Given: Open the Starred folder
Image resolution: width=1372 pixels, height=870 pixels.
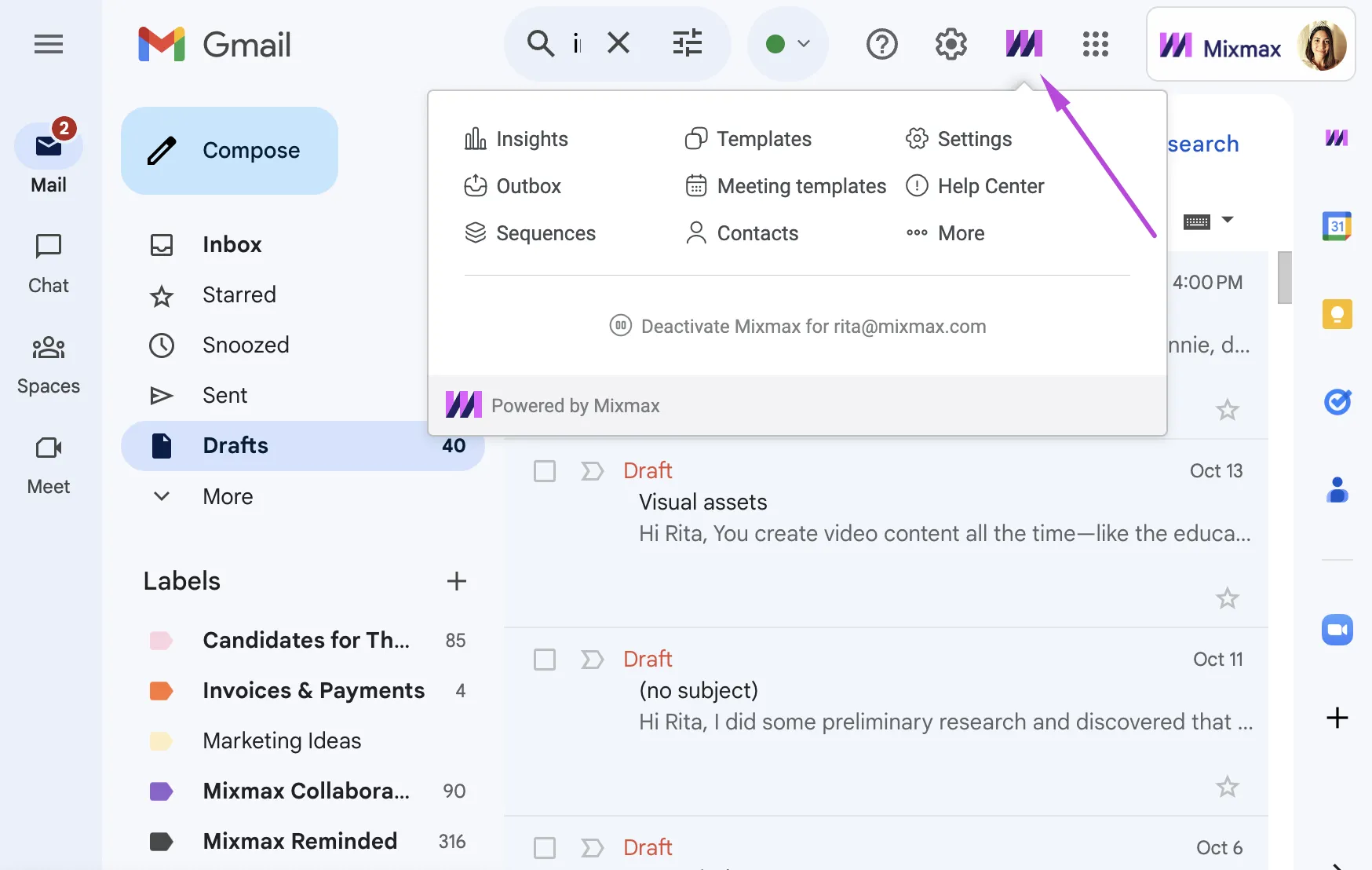Looking at the screenshot, I should tap(303, 295).
